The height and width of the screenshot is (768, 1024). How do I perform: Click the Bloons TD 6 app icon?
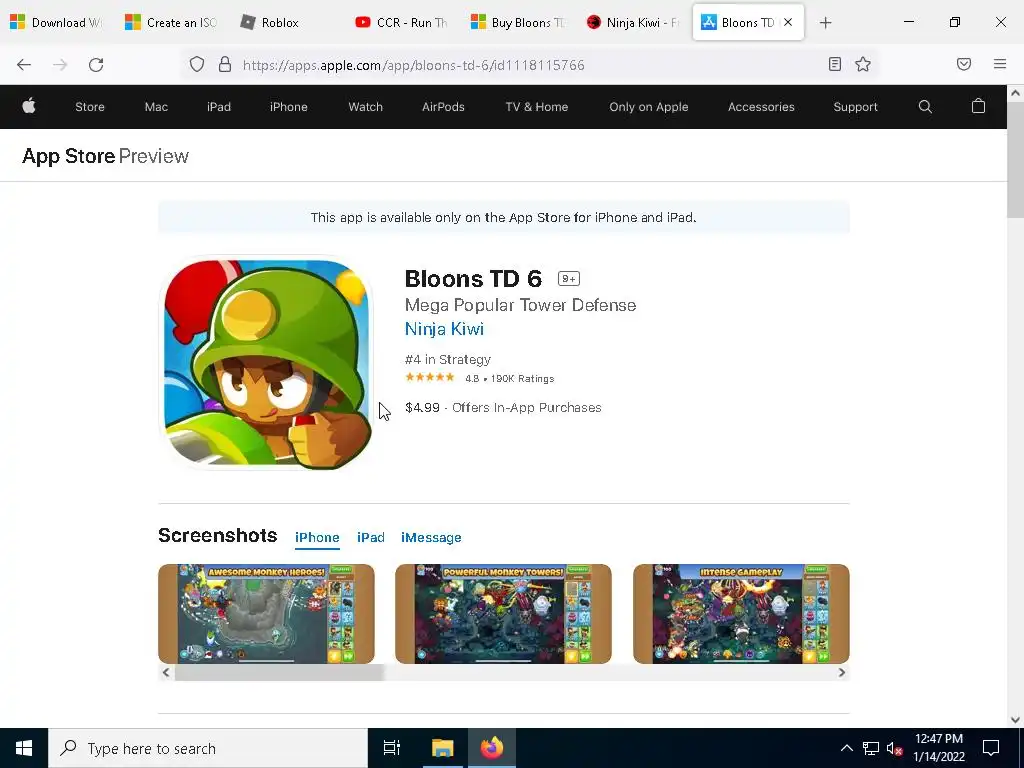tap(266, 363)
